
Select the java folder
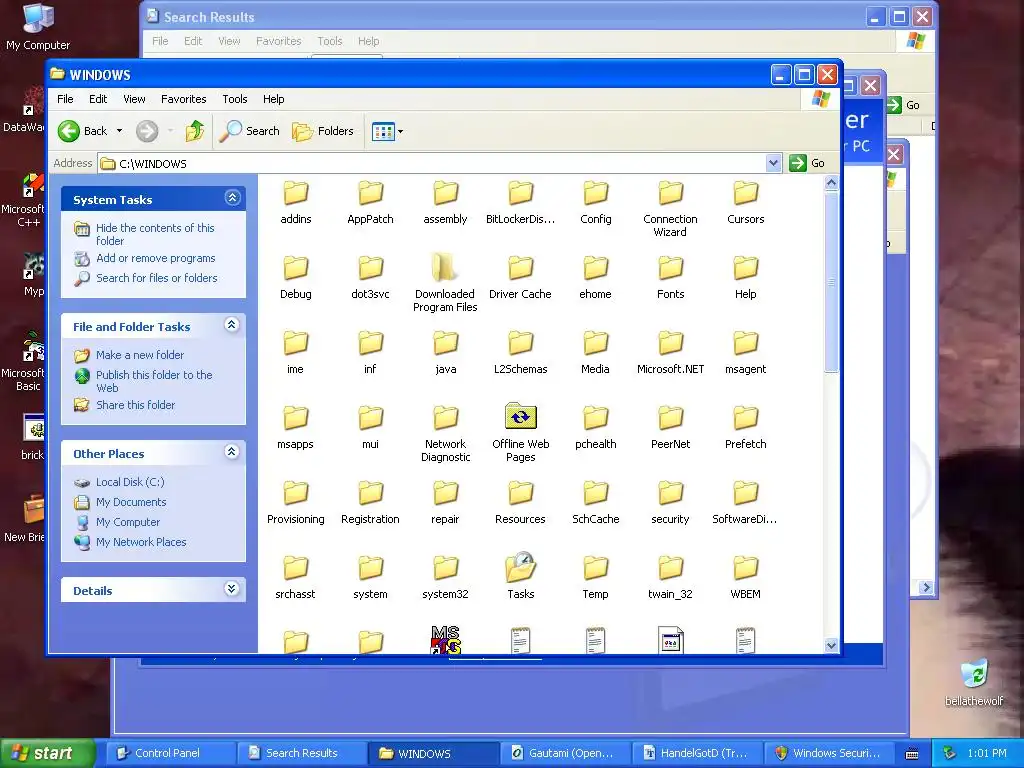[445, 353]
